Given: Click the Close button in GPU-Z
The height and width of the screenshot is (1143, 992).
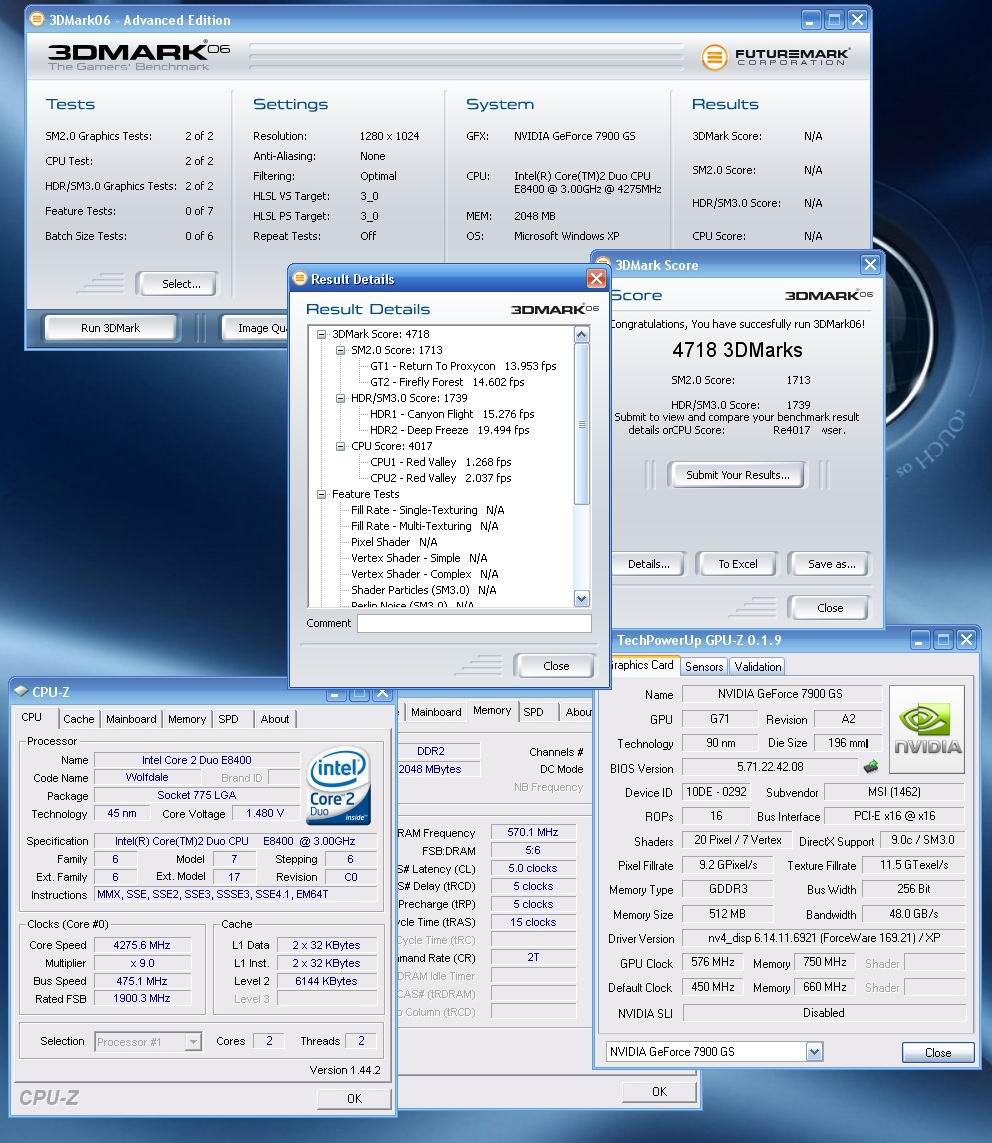Looking at the screenshot, I should coord(938,1053).
